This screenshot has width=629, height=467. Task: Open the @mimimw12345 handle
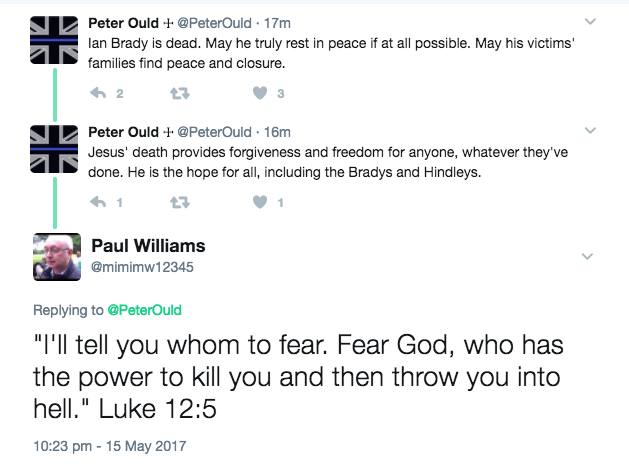[x=142, y=266]
